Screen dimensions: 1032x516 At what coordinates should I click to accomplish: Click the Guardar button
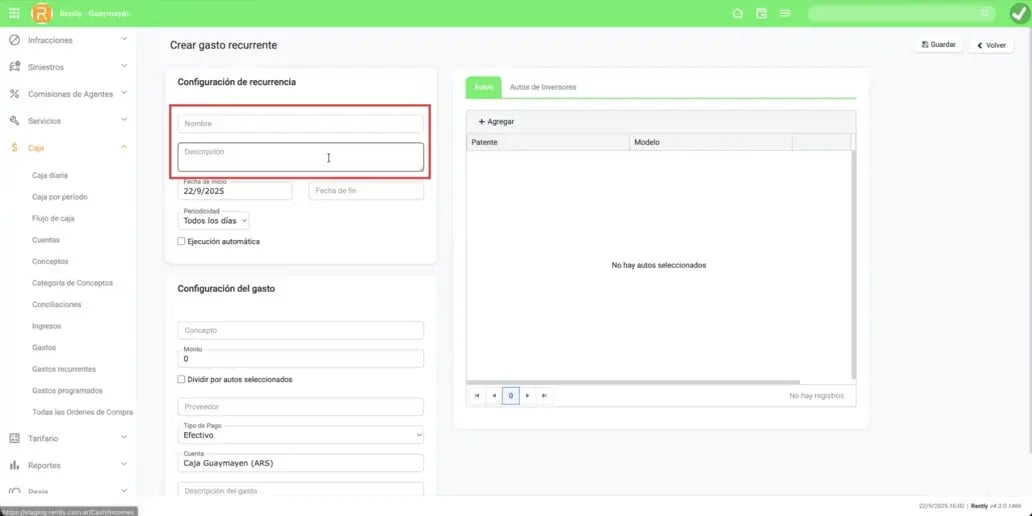[x=937, y=45]
